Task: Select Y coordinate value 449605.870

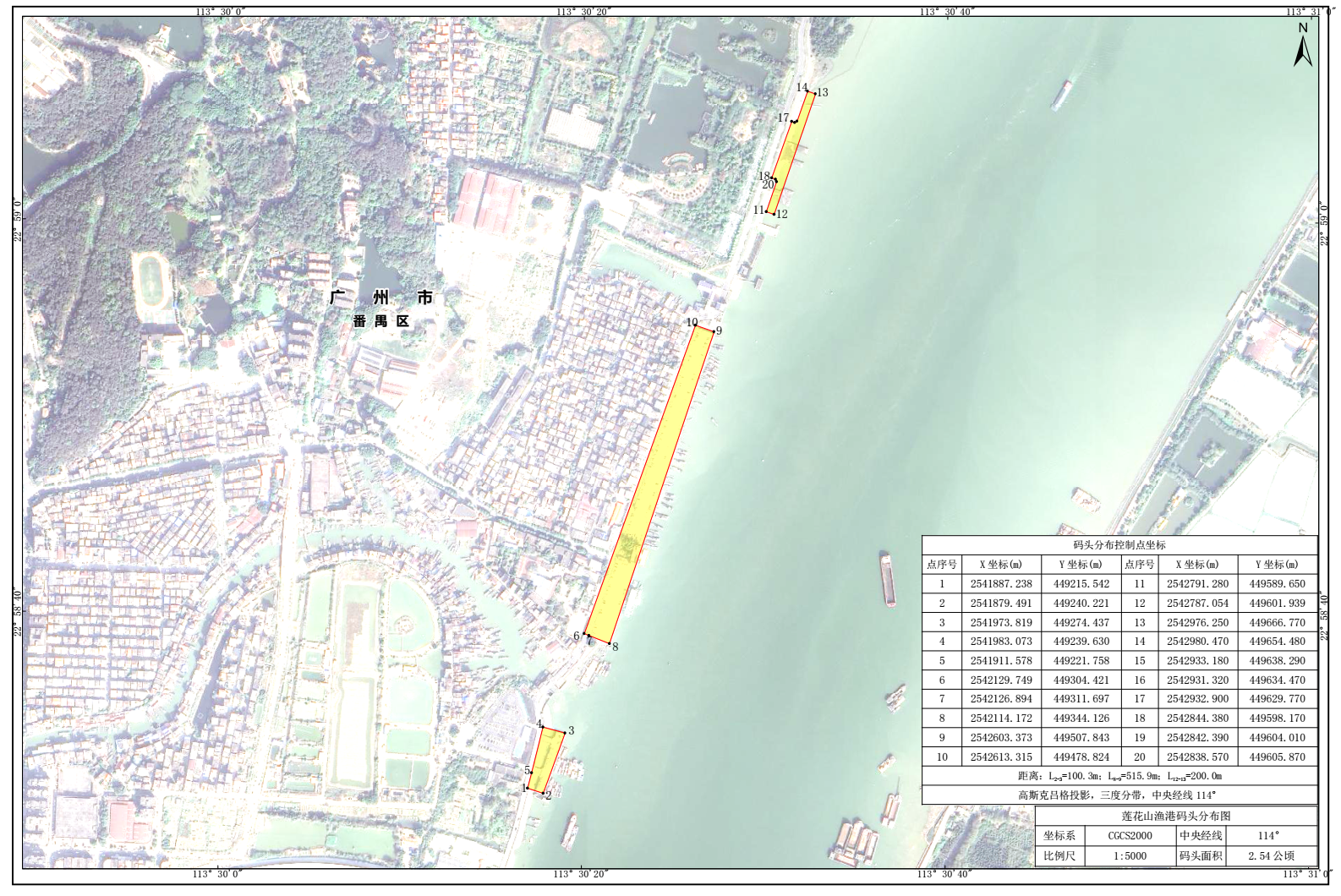Action: (1277, 757)
